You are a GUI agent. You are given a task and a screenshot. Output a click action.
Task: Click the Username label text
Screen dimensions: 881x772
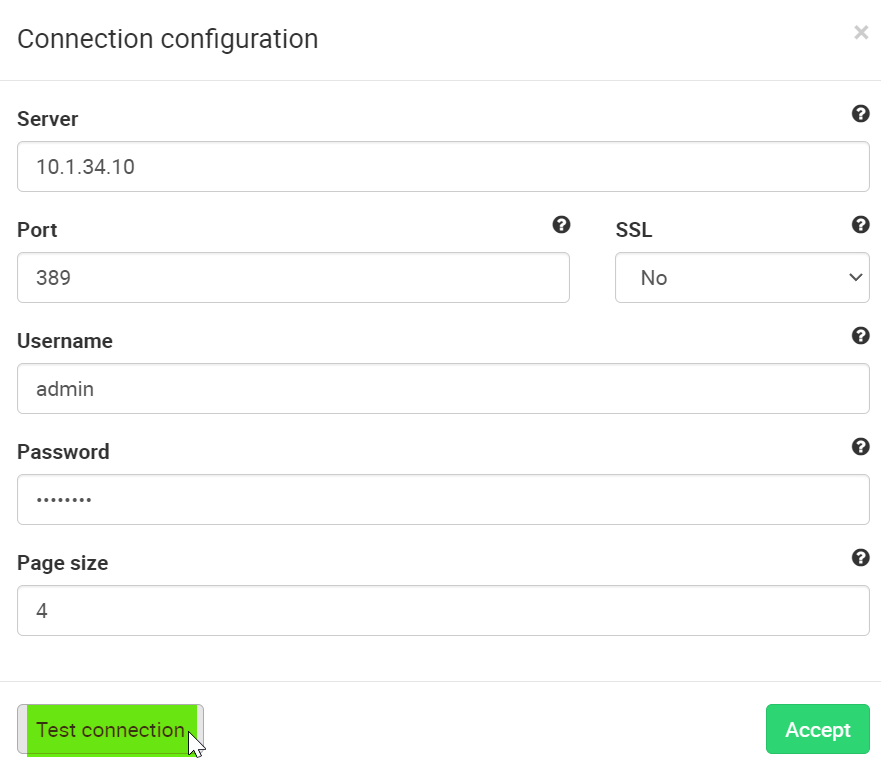(65, 341)
